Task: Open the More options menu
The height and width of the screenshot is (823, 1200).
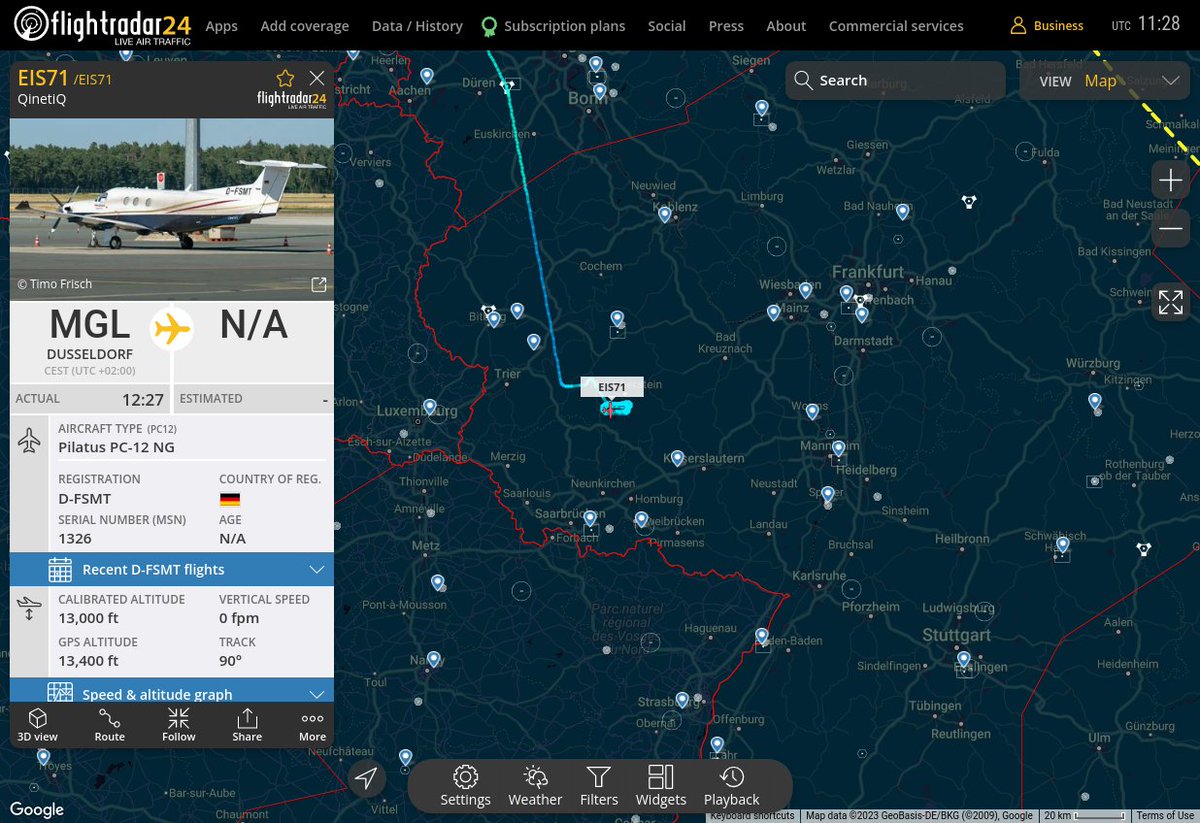Action: click(312, 724)
